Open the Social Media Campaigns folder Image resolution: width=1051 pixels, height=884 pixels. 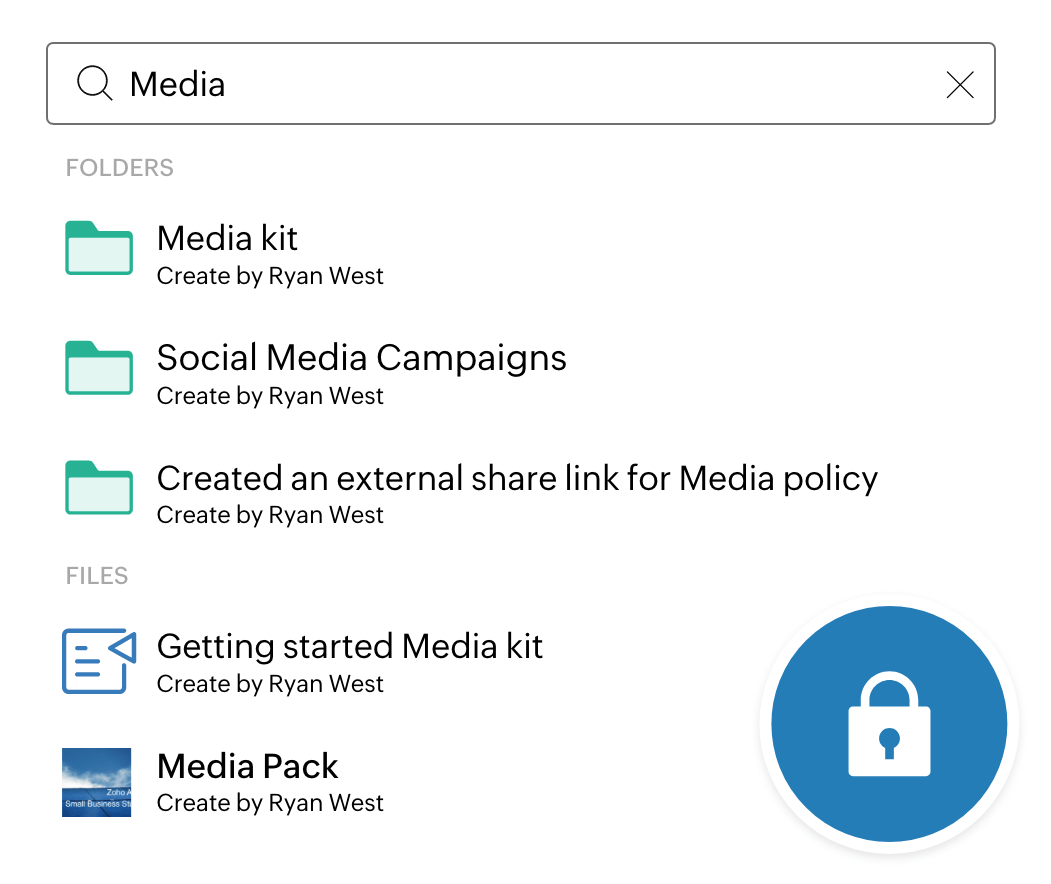[361, 358]
